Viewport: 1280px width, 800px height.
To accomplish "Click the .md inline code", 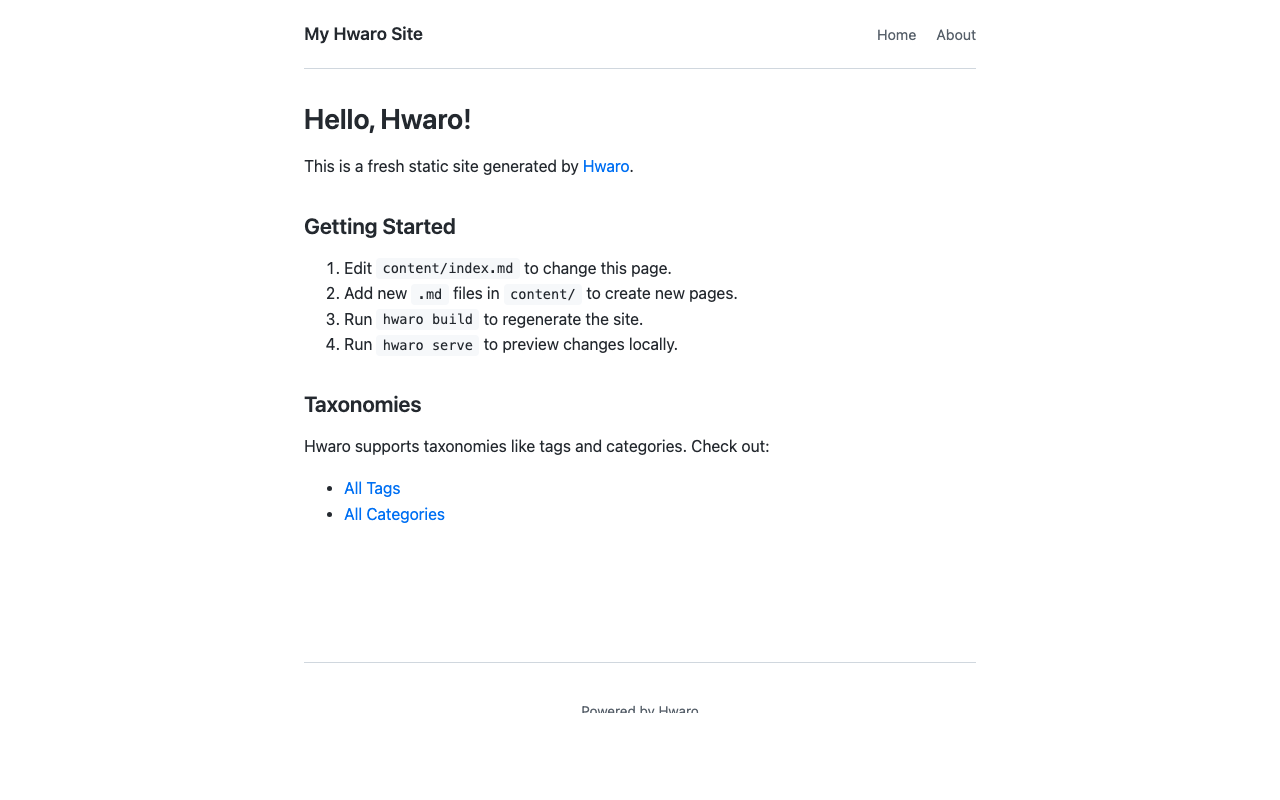I will [430, 294].
